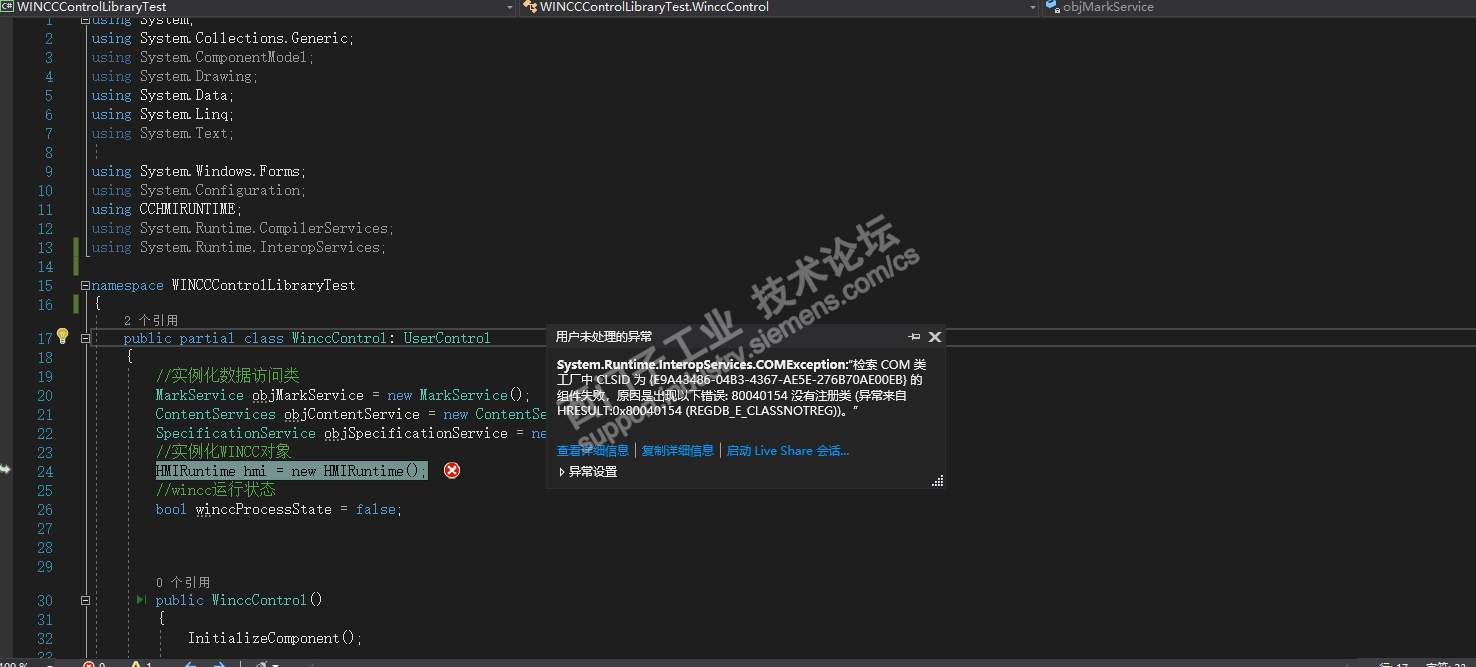The image size is (1476, 667).
Task: Click line number 24 in the margin
Action: 45,471
